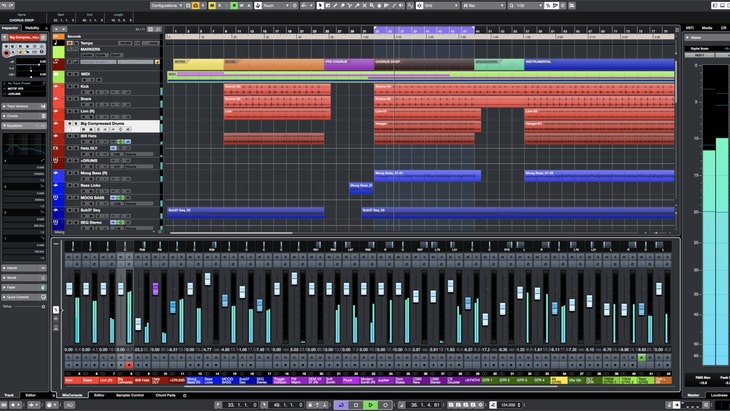Open the Master tab in right zone
Viewport: 730px width, 411px height.
point(693,395)
